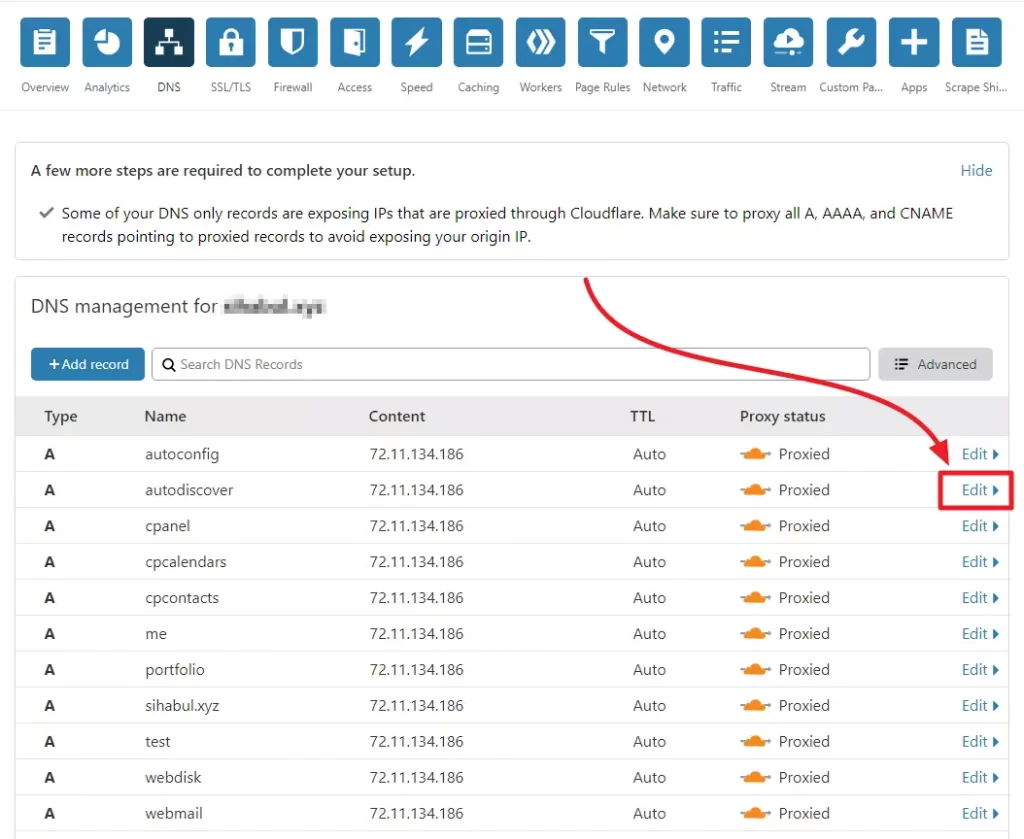This screenshot has height=839, width=1024.
Task: Expand Edit for portfolio record
Action: (980, 669)
